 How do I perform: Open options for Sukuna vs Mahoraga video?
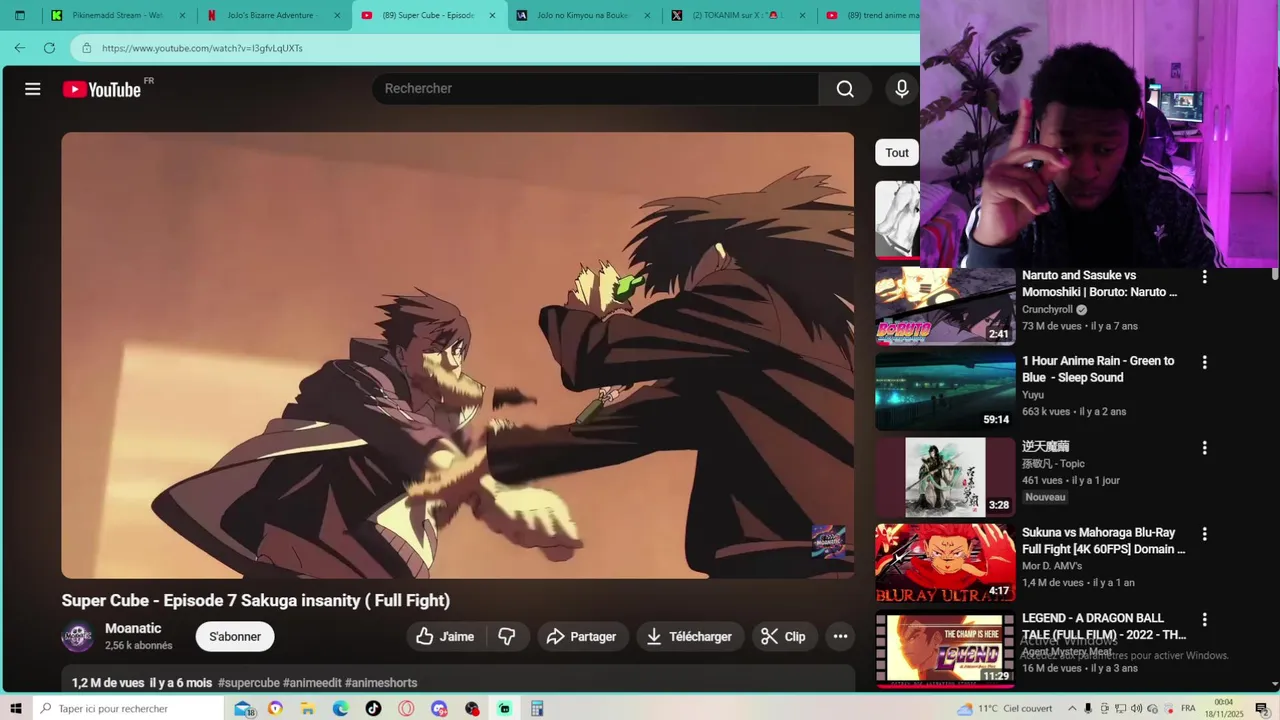click(1204, 534)
